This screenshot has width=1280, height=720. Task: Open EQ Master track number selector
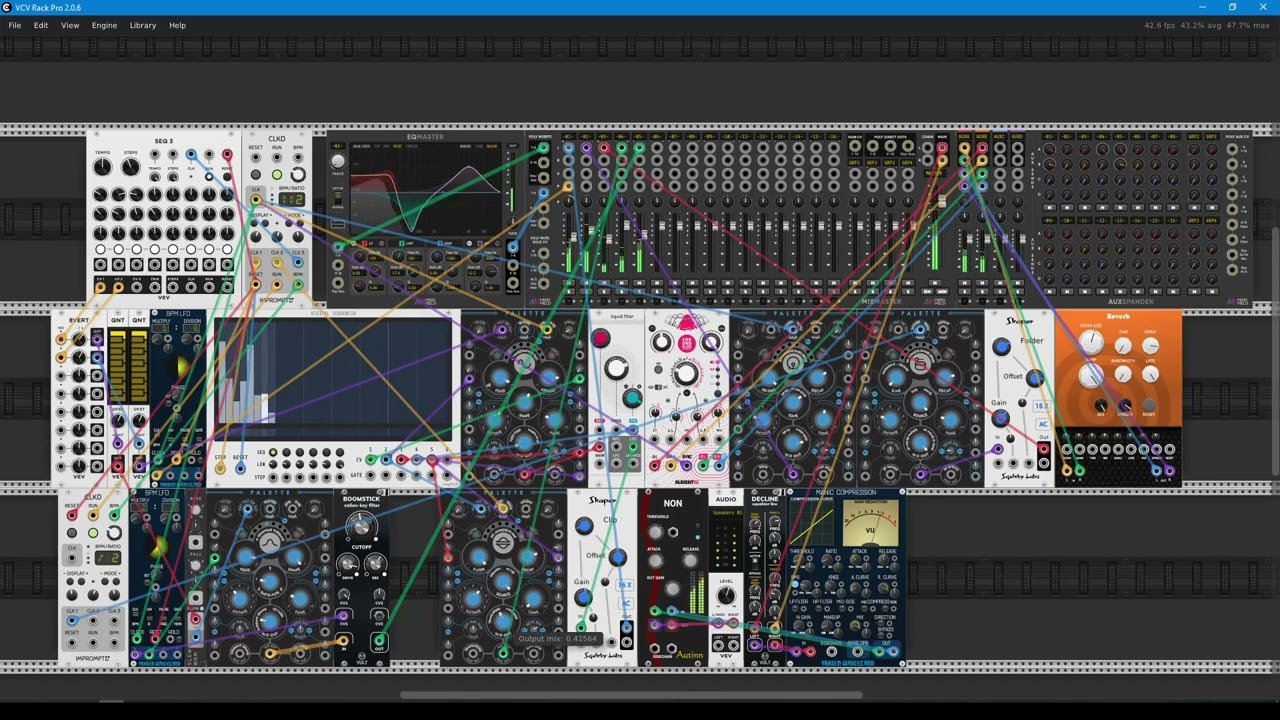[x=338, y=146]
